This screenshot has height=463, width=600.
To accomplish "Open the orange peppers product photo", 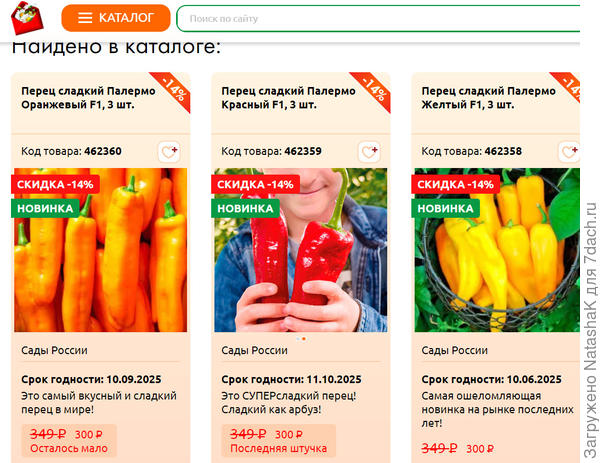I will pos(101,250).
